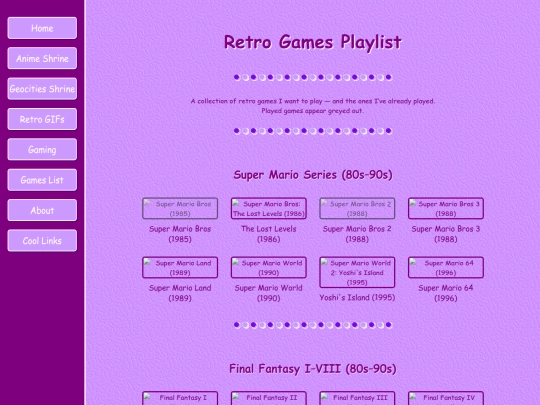Click the Super Mario Land (1989) thumbnail
This screenshot has width=540, height=405.
point(180,268)
